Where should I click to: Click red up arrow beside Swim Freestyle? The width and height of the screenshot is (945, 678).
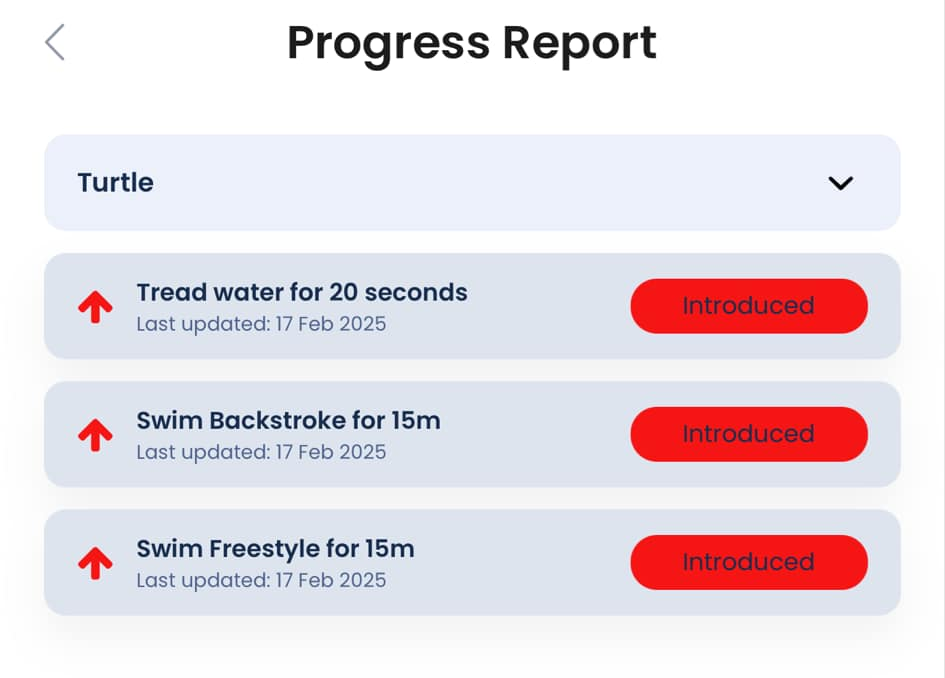(x=95, y=563)
